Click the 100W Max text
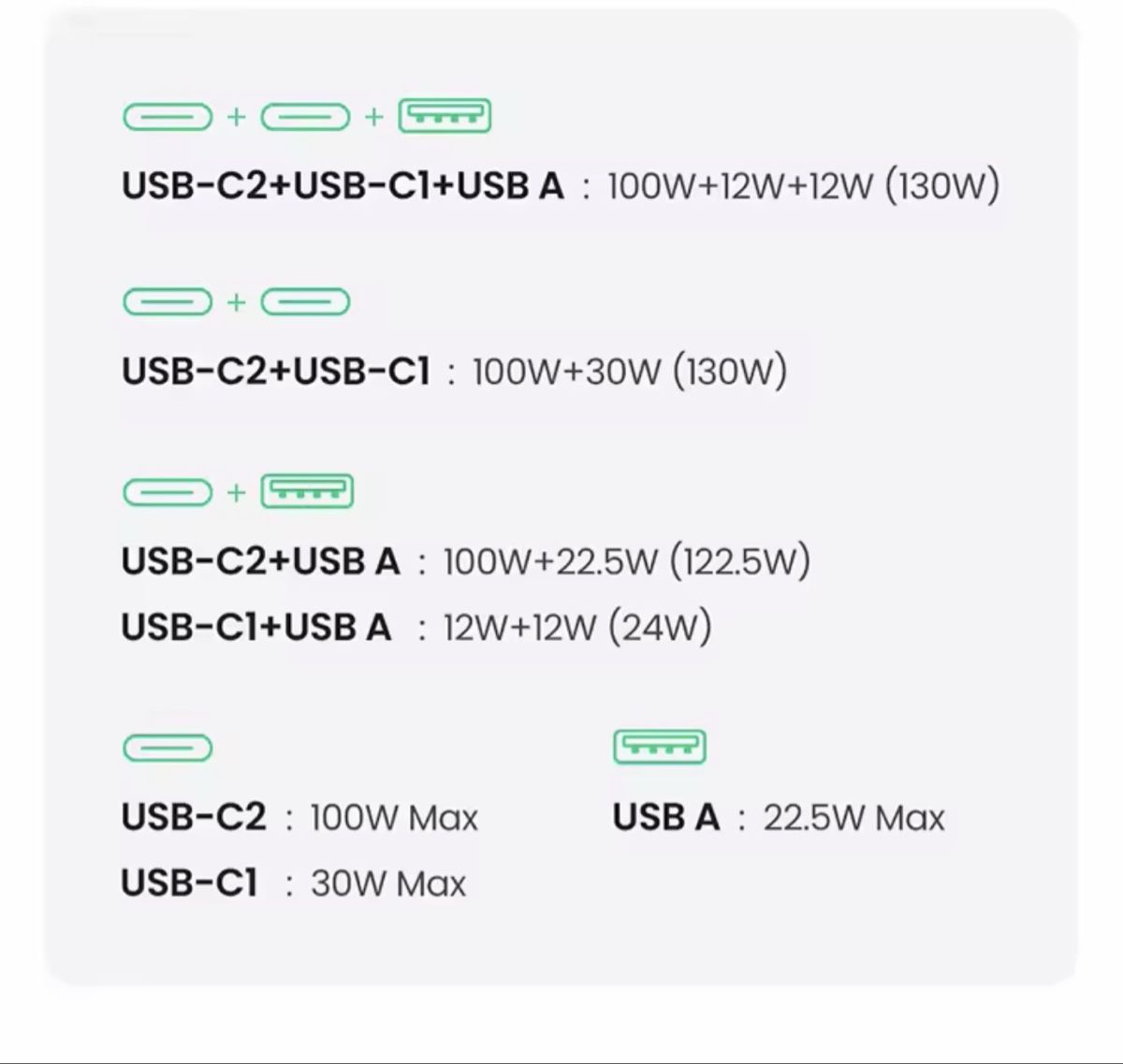1123x1064 pixels. pos(394,818)
